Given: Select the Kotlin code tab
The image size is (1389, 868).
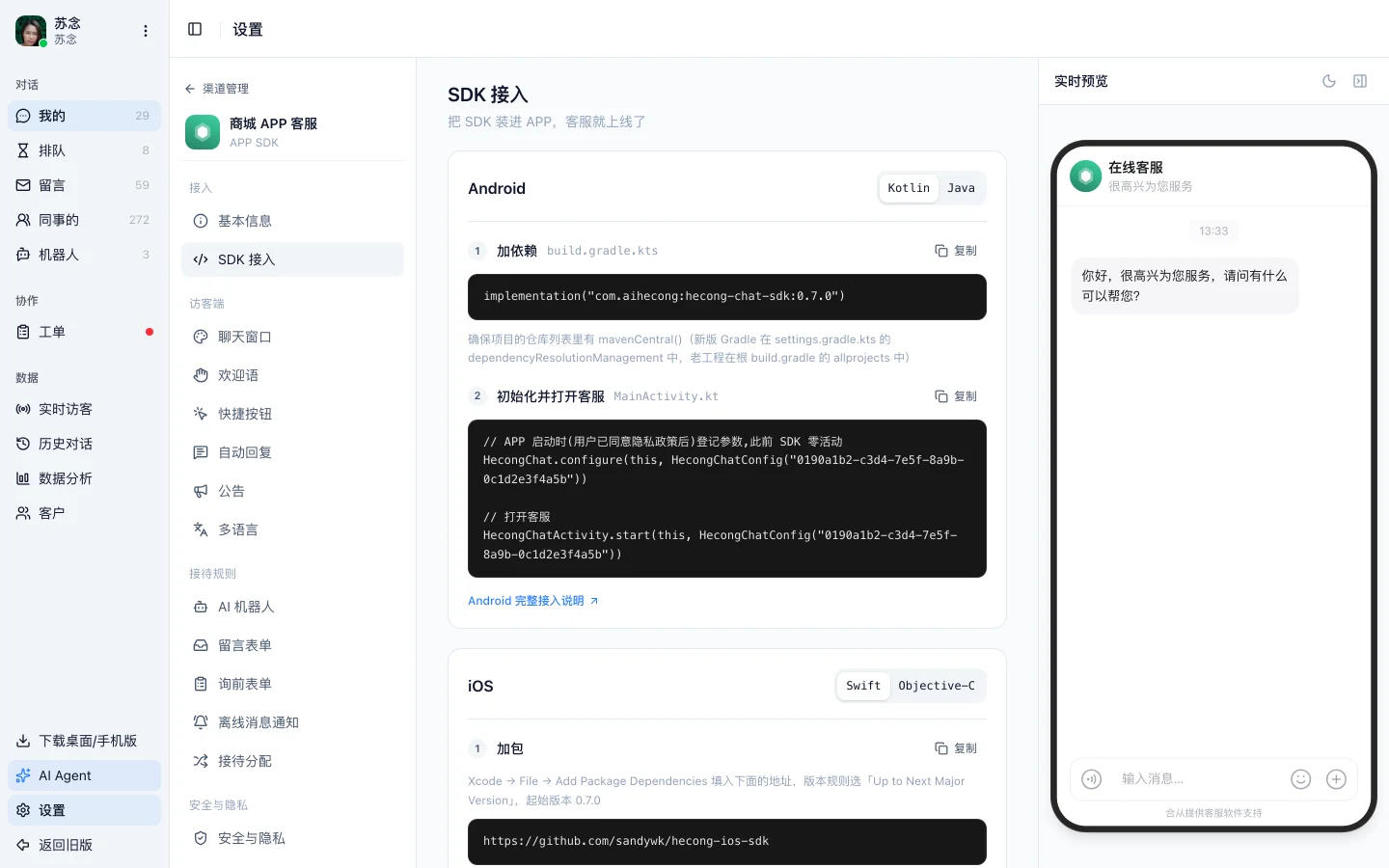Looking at the screenshot, I should tap(909, 188).
